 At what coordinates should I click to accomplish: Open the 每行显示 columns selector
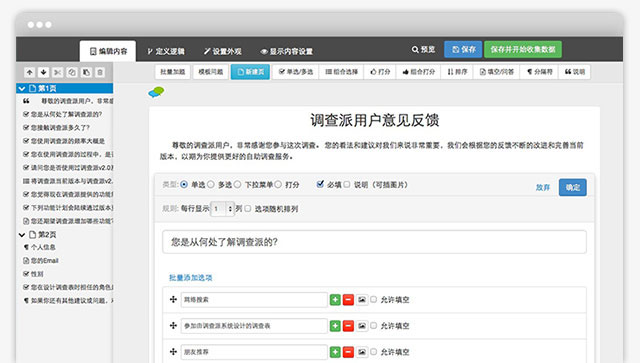tap(222, 209)
